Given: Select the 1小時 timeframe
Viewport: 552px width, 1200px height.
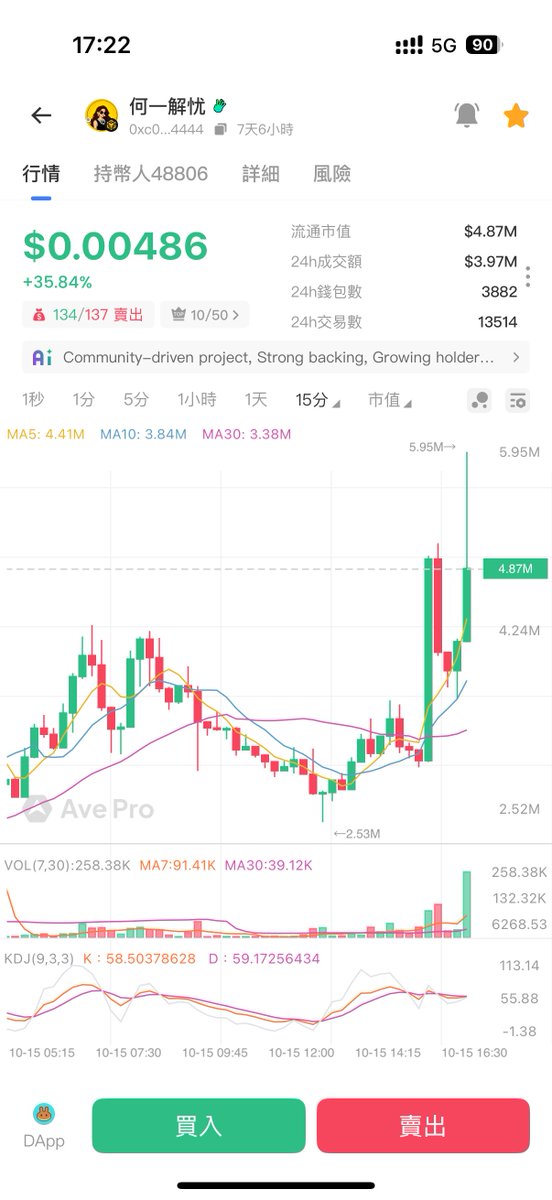Looking at the screenshot, I should (x=197, y=400).
